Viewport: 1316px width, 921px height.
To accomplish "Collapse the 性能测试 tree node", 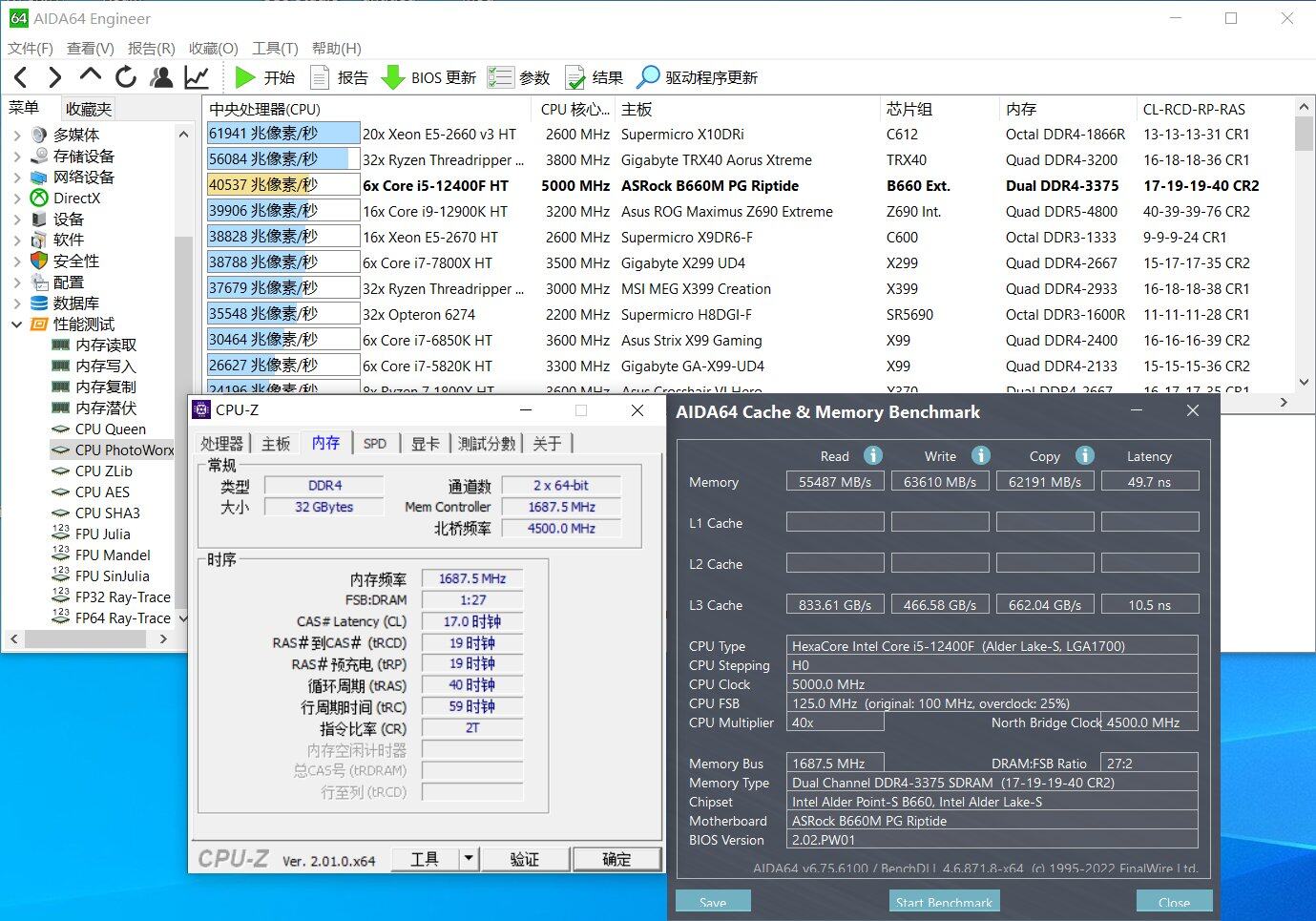I will click(x=17, y=324).
